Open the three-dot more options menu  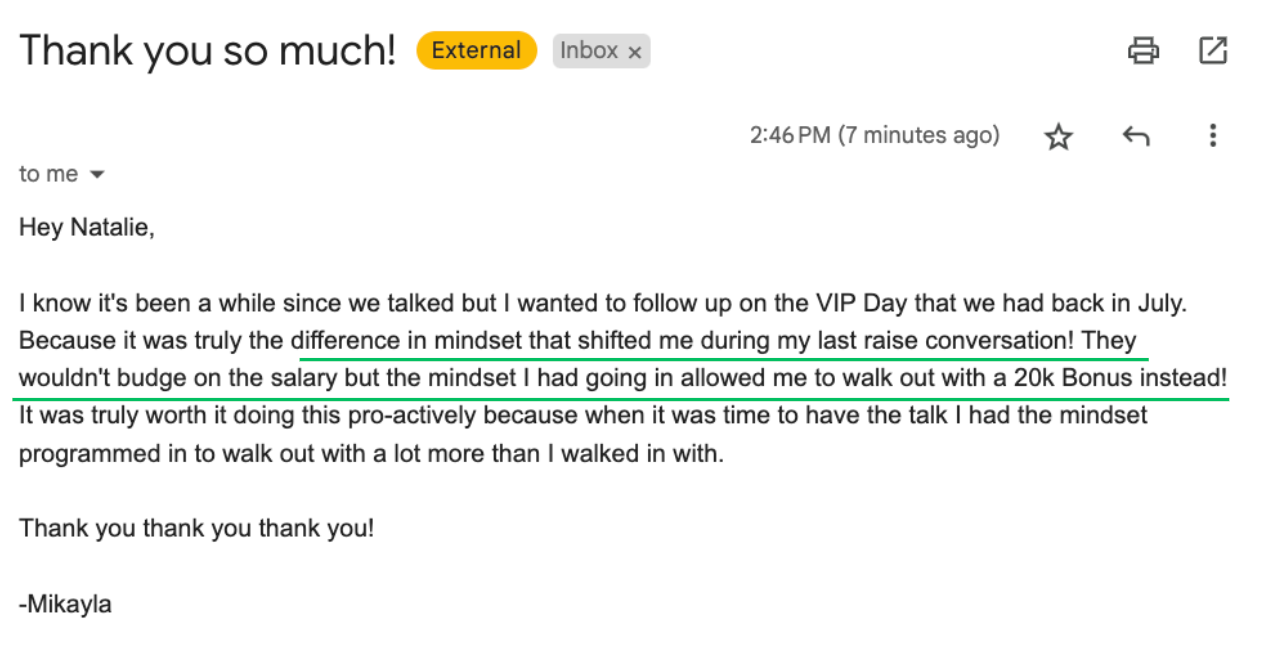pos(1212,136)
